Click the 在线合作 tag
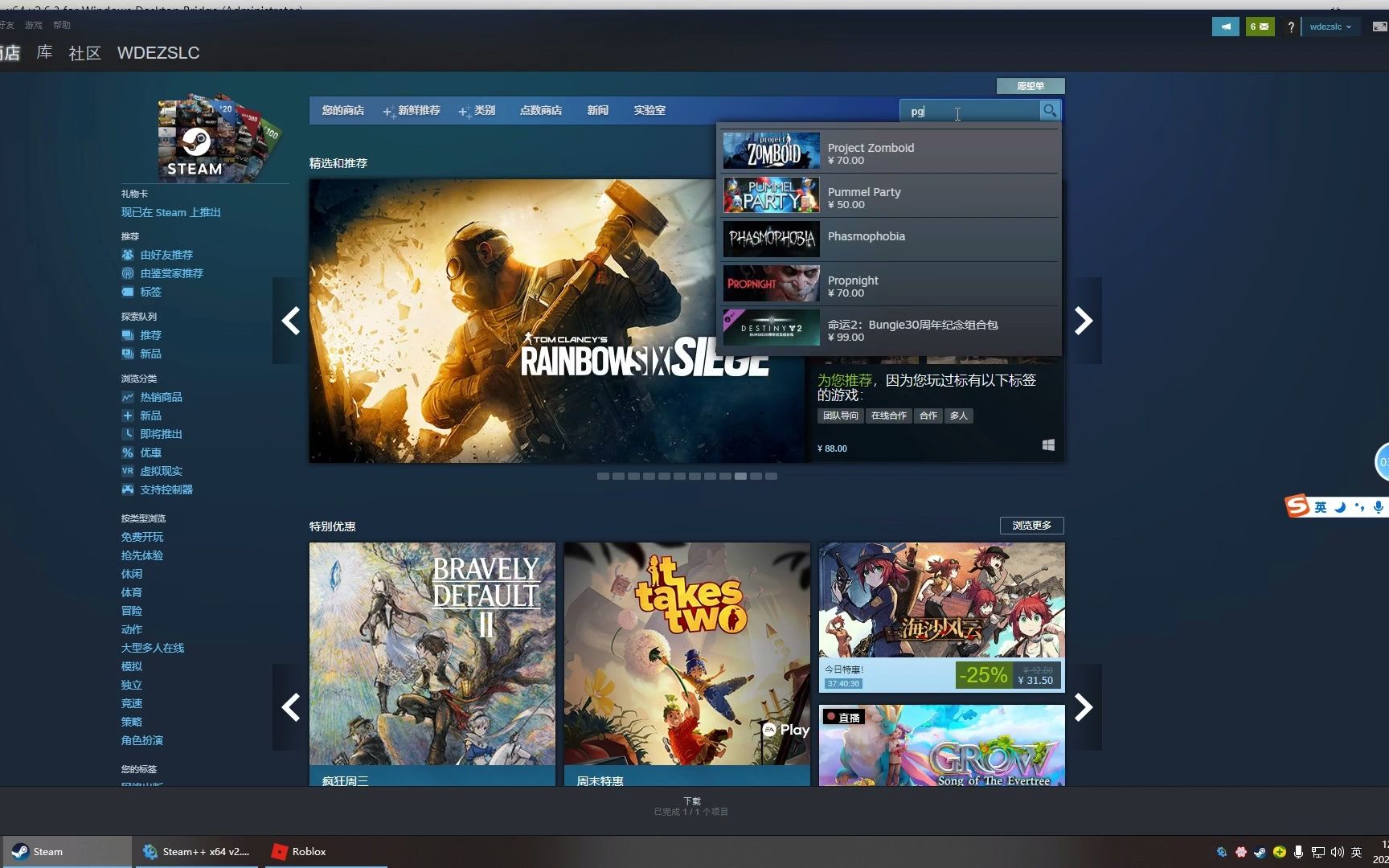 click(889, 416)
